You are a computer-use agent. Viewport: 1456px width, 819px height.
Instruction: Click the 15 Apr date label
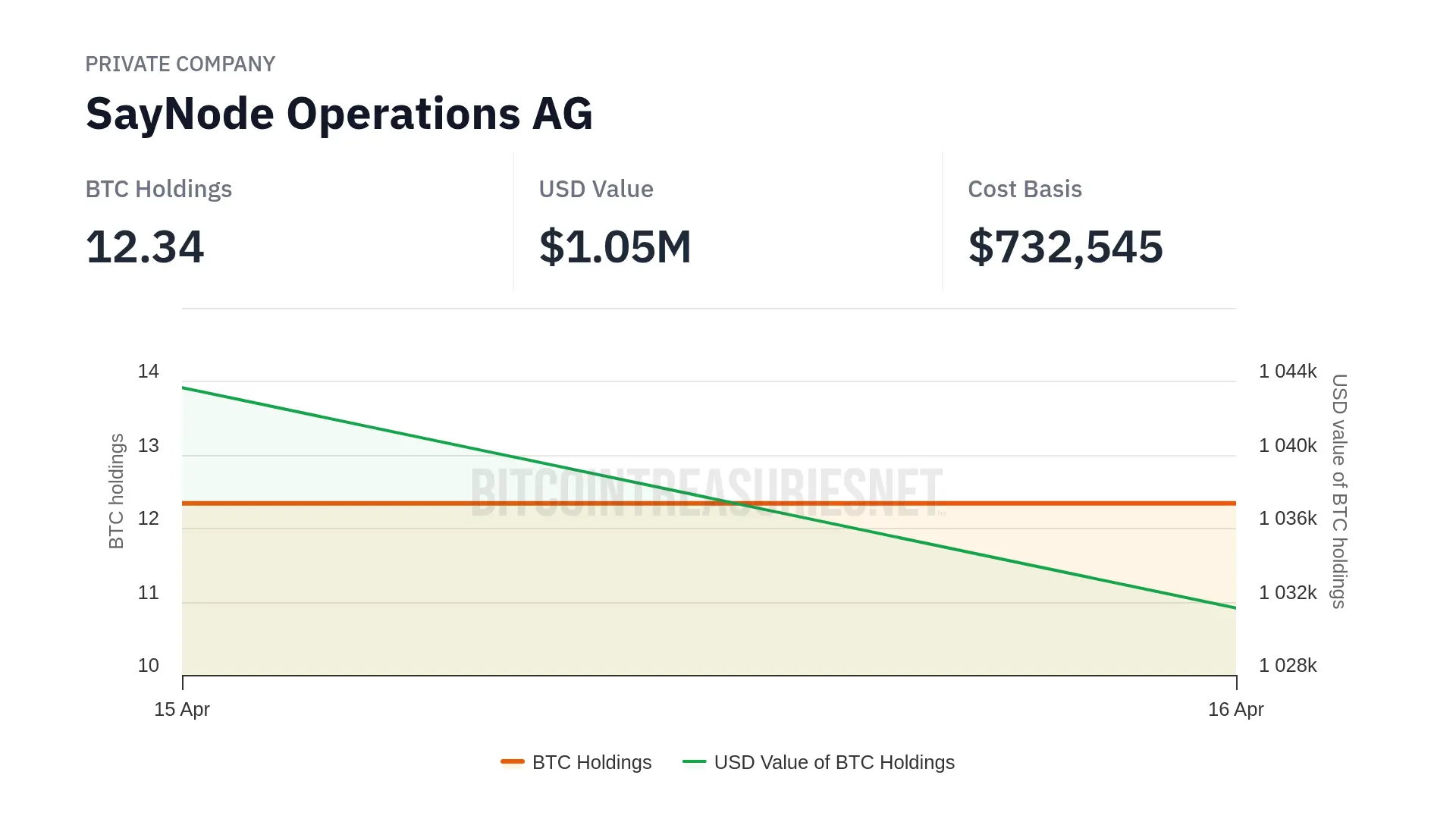click(x=182, y=709)
